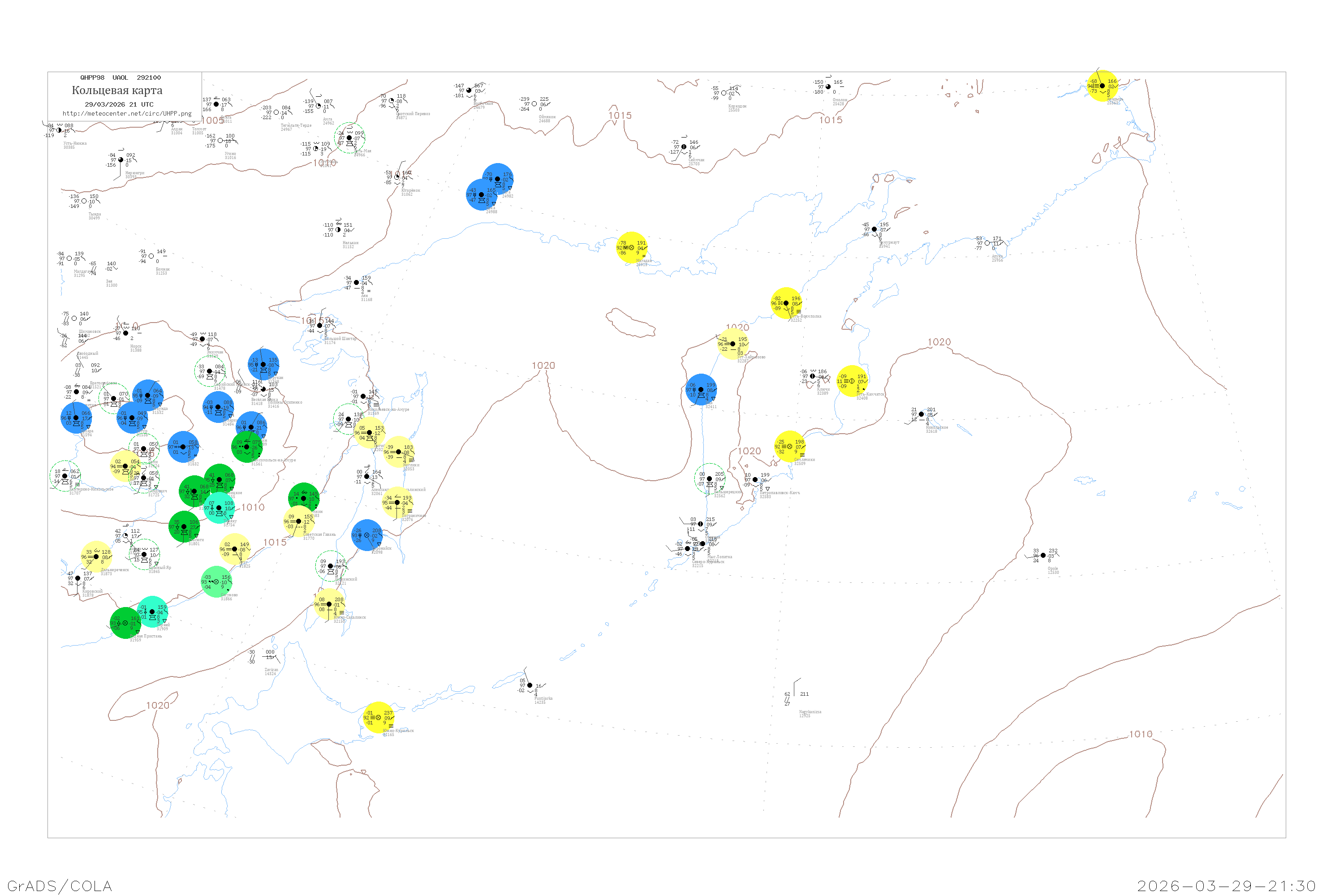Click the Terney turquoise station marker
1344x896 pixels.
152,612
